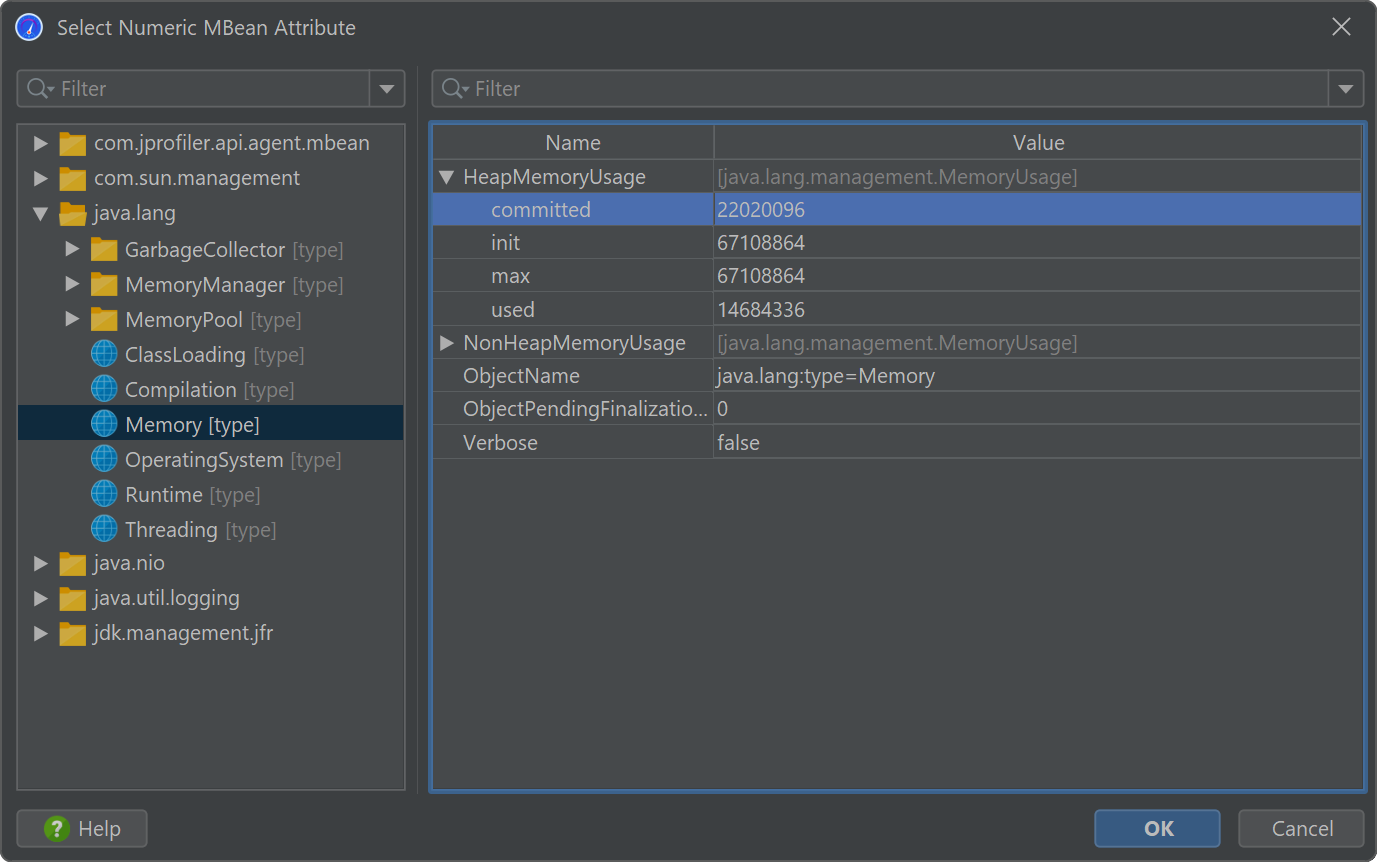Image resolution: width=1377 pixels, height=862 pixels.
Task: Select the 'used' attribute row
Action: 513,310
